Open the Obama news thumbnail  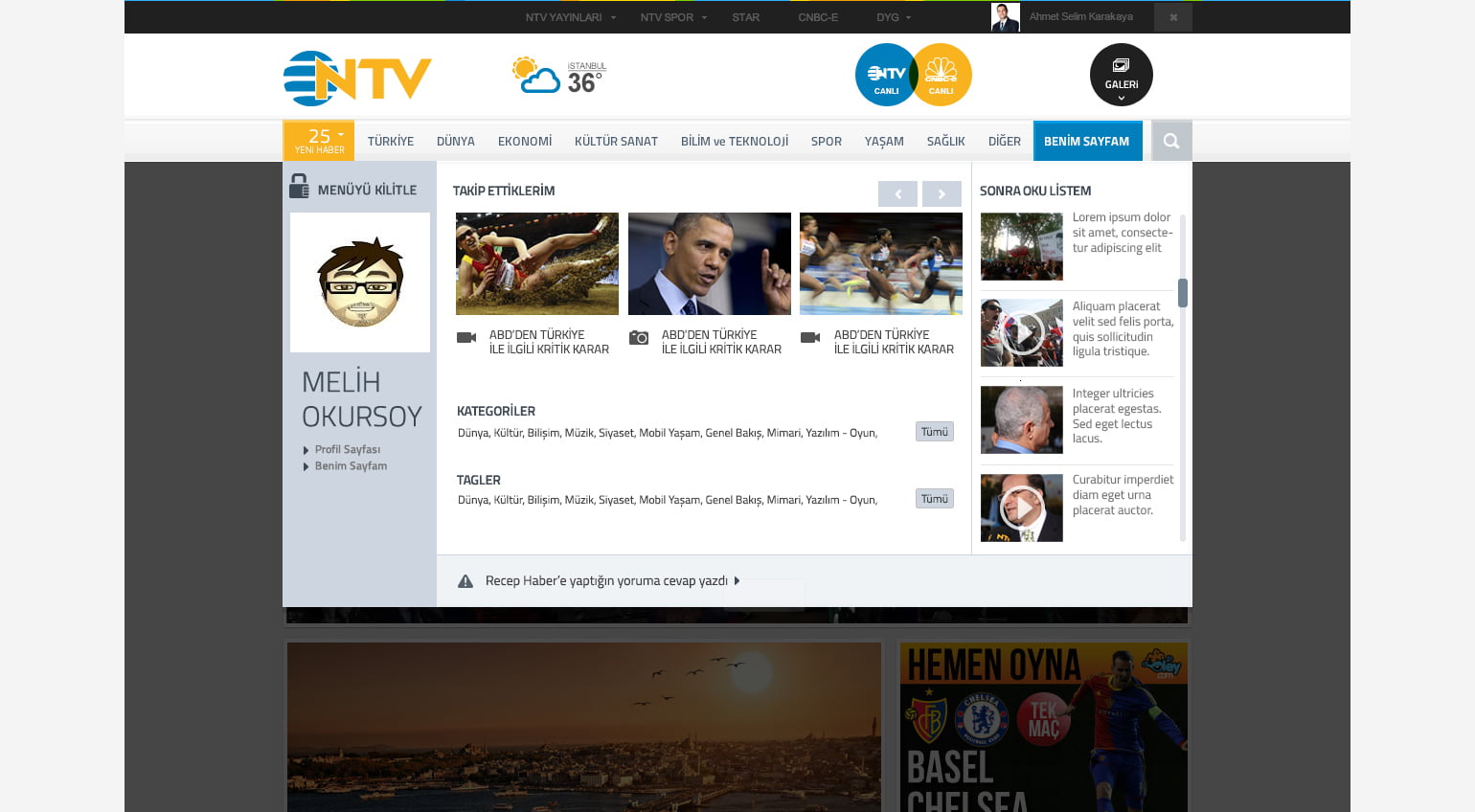(709, 263)
